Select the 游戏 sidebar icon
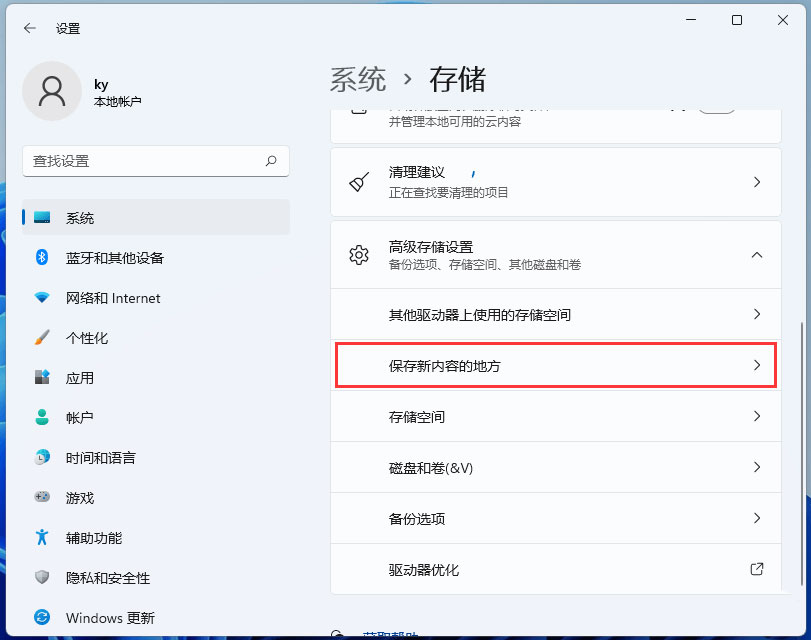 point(42,498)
